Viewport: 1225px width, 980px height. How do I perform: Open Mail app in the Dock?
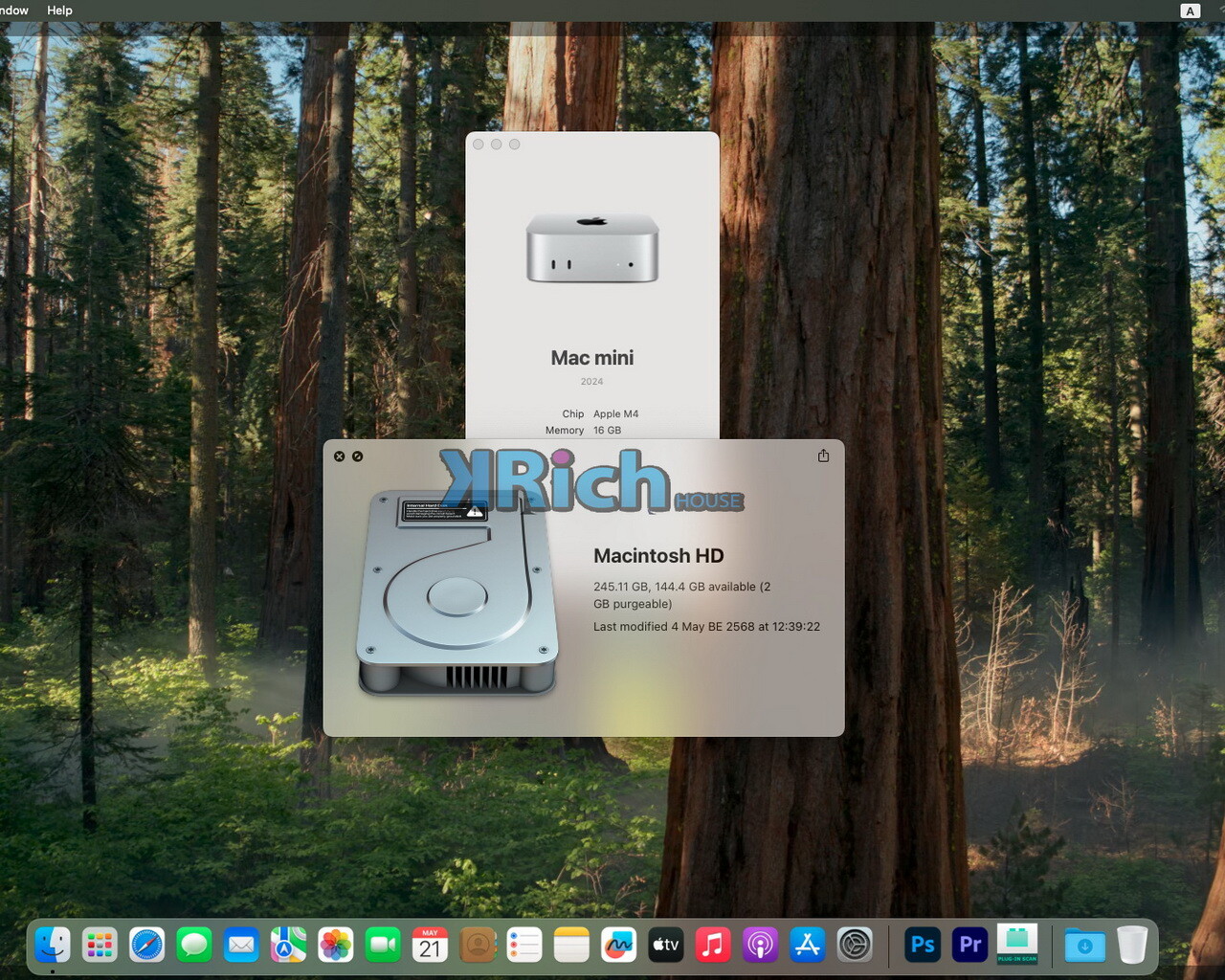click(241, 946)
